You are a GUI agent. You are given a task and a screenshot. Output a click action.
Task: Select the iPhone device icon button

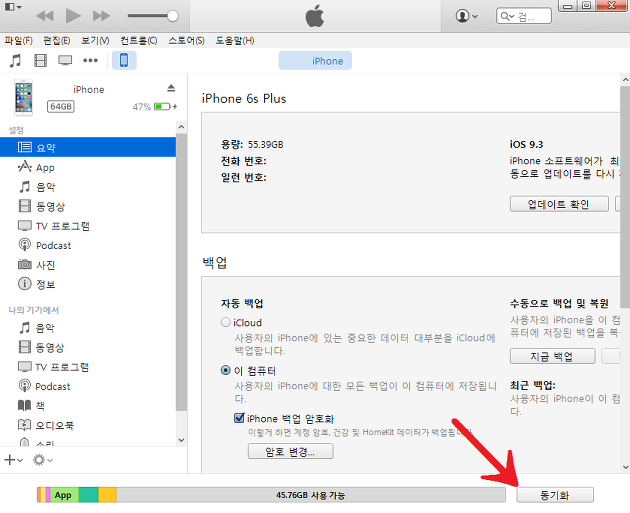(x=124, y=60)
